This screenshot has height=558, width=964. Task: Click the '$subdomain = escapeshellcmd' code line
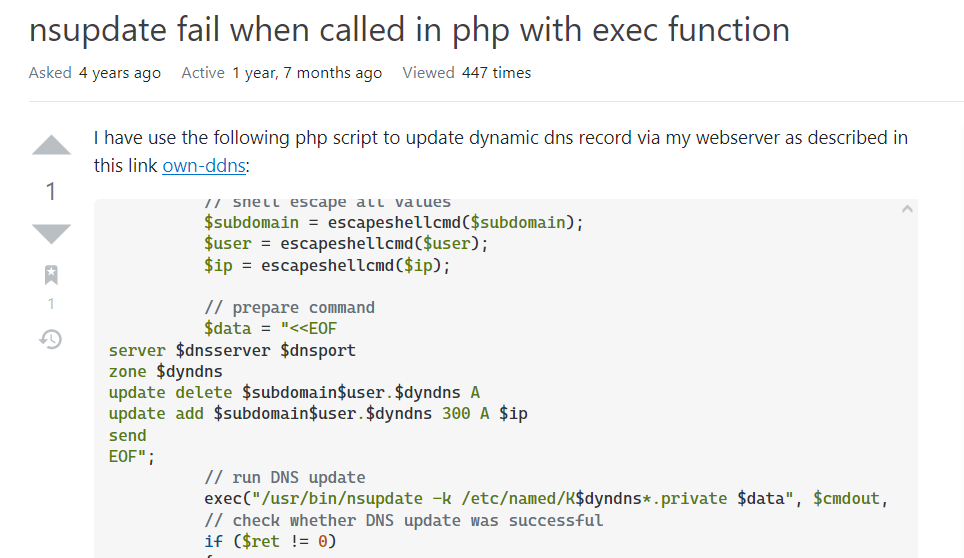pos(393,222)
